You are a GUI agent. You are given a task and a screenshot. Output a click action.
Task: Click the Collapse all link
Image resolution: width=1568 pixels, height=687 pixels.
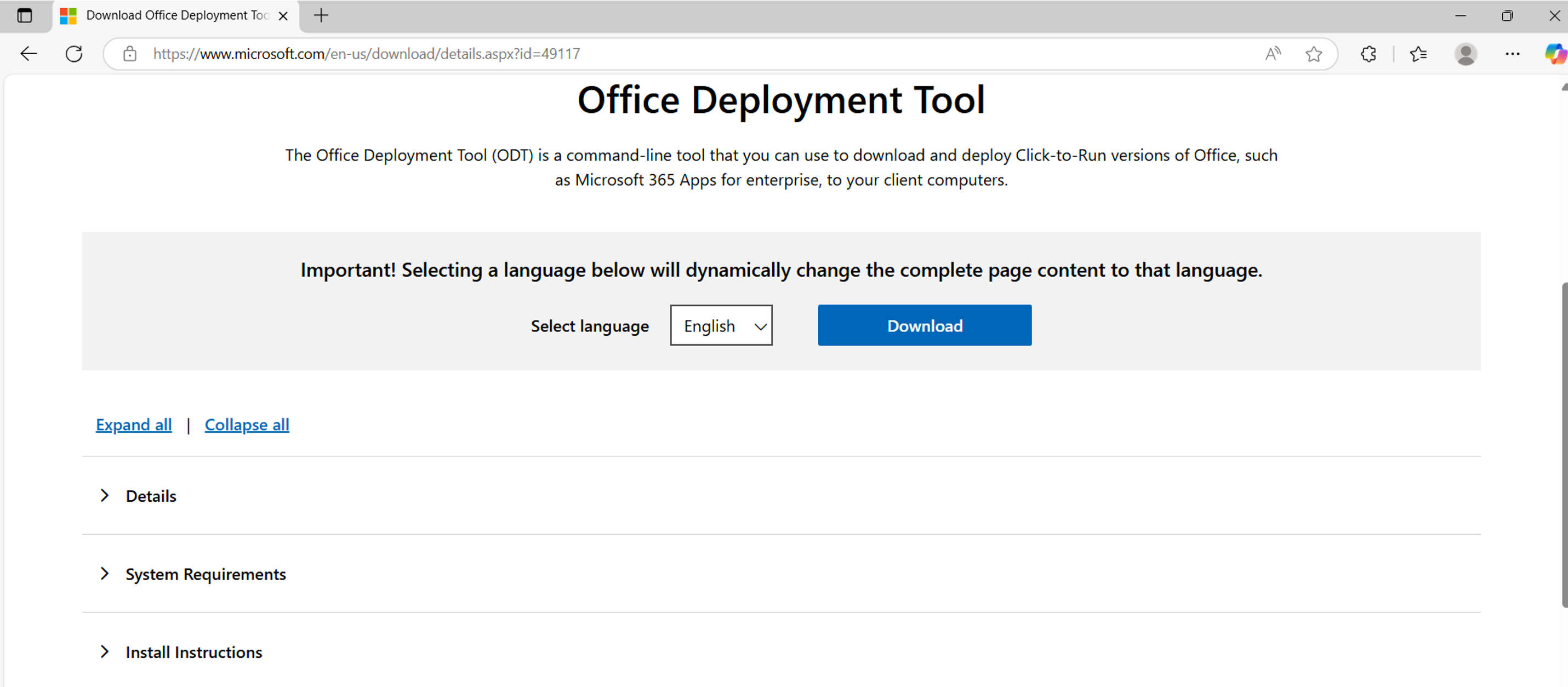(247, 425)
